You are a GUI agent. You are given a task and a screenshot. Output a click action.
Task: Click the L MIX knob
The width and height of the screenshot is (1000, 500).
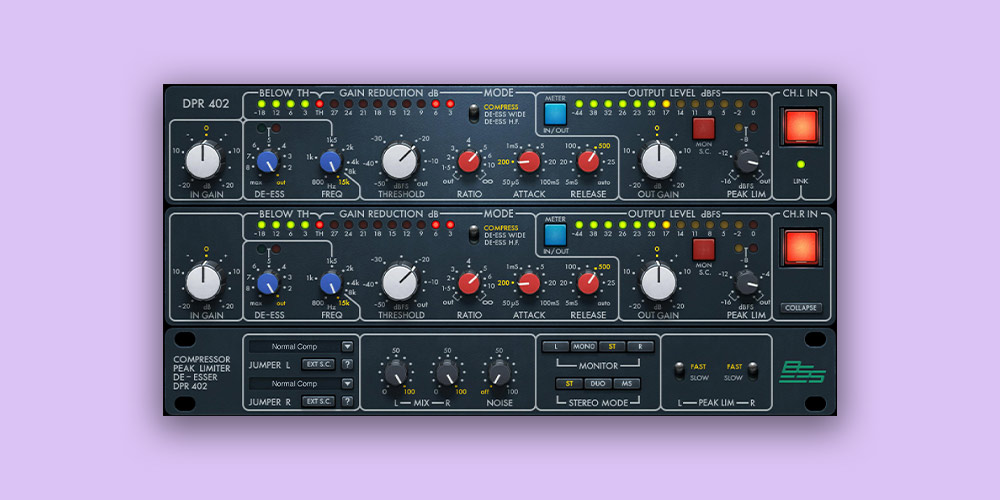pyautogui.click(x=395, y=372)
